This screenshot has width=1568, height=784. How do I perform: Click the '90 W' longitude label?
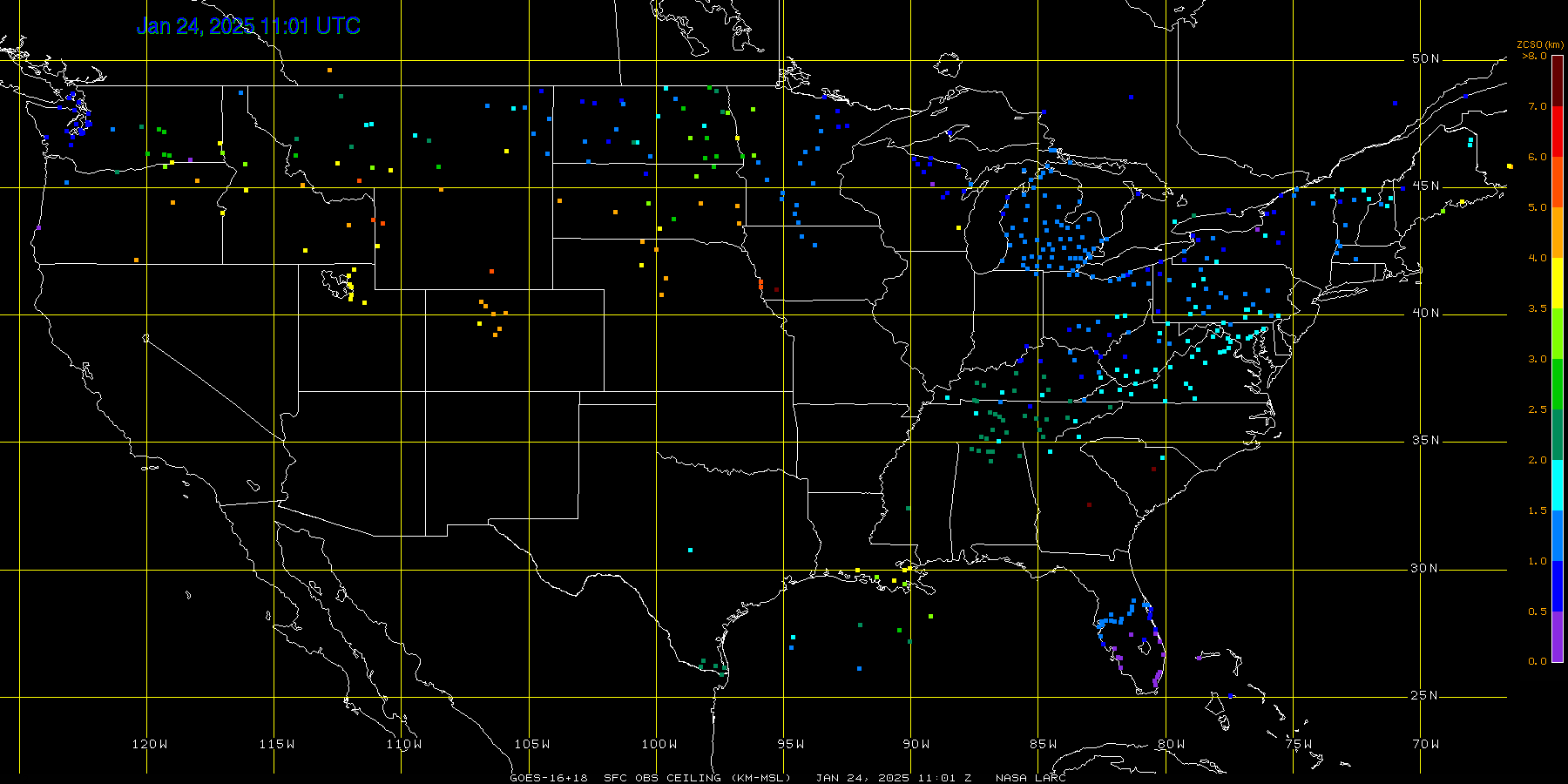pos(916,744)
